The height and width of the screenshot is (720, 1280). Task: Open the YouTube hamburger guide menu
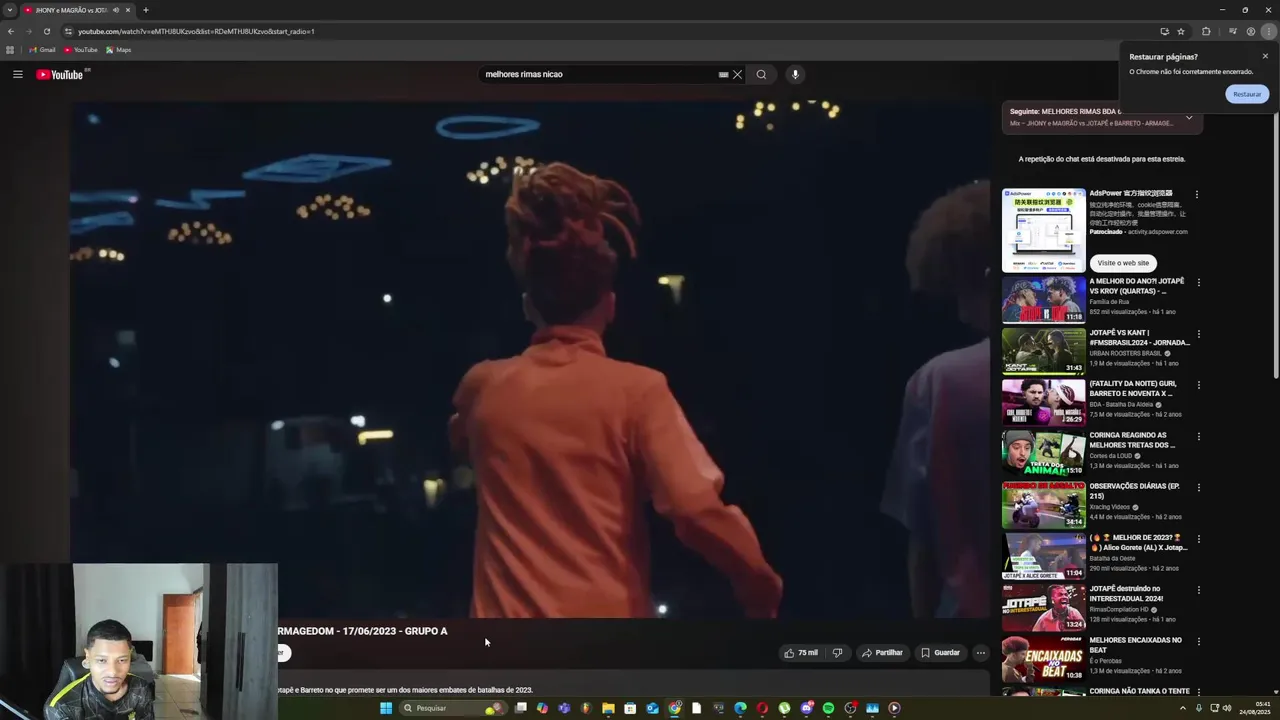click(17, 74)
